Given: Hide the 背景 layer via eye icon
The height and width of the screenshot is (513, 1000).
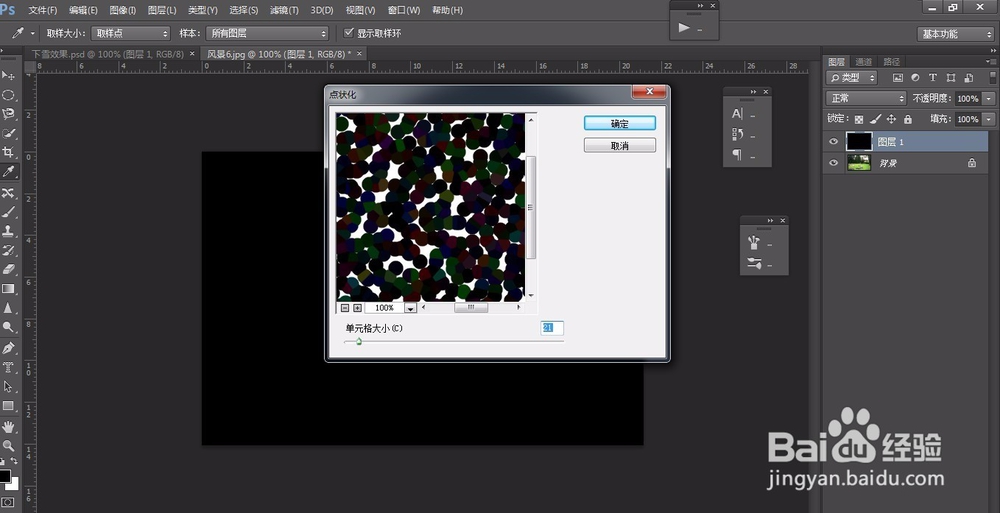Looking at the screenshot, I should tap(833, 163).
